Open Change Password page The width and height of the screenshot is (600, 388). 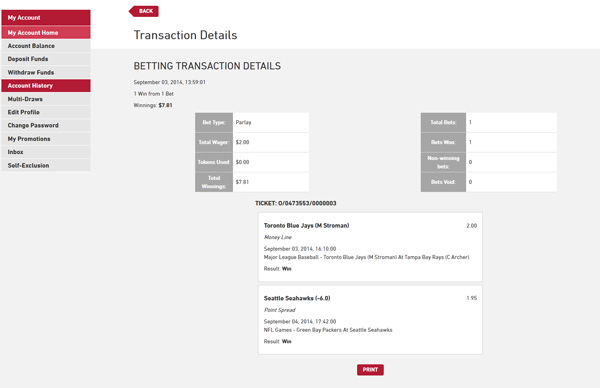point(46,126)
